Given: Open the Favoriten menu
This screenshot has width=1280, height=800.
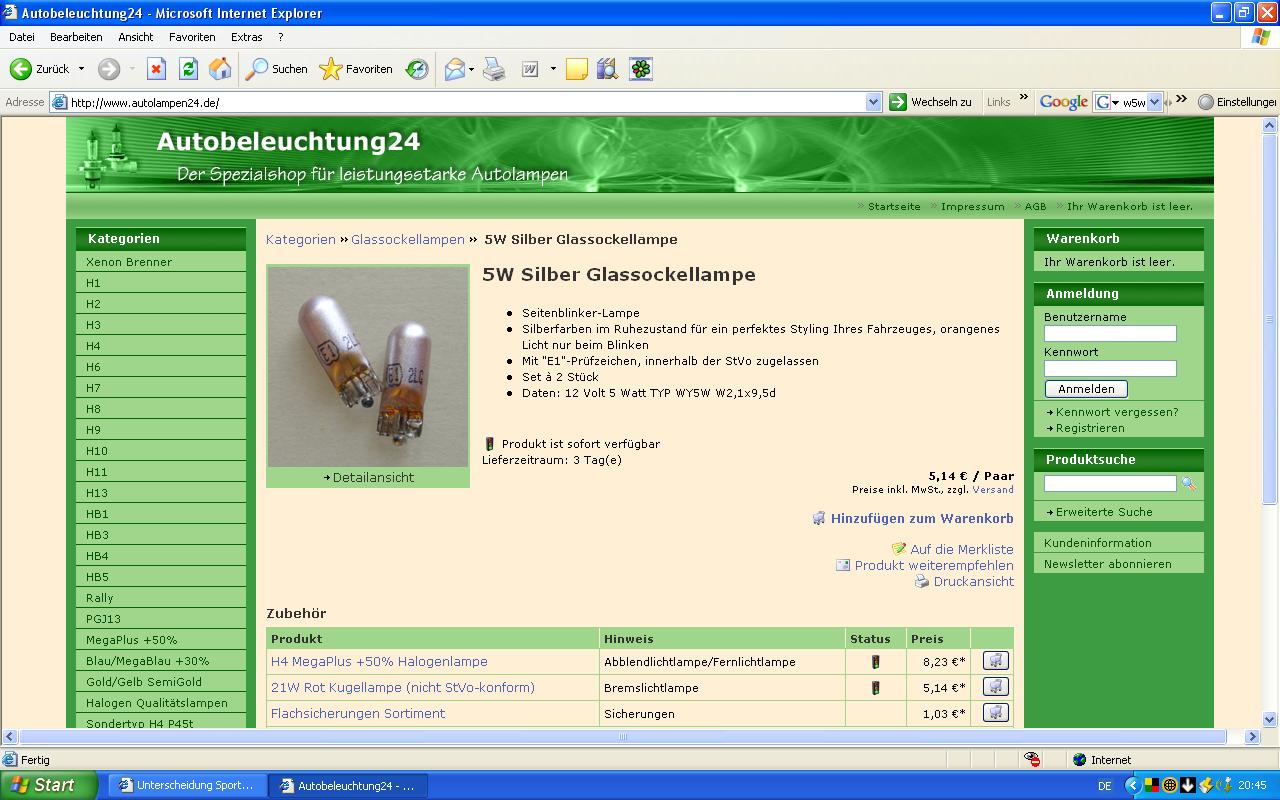Looking at the screenshot, I should (x=192, y=37).
